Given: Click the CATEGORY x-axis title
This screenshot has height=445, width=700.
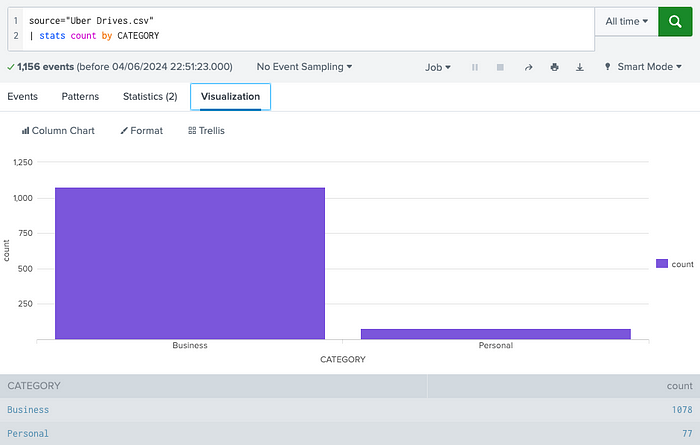Looking at the screenshot, I should tap(343, 359).
